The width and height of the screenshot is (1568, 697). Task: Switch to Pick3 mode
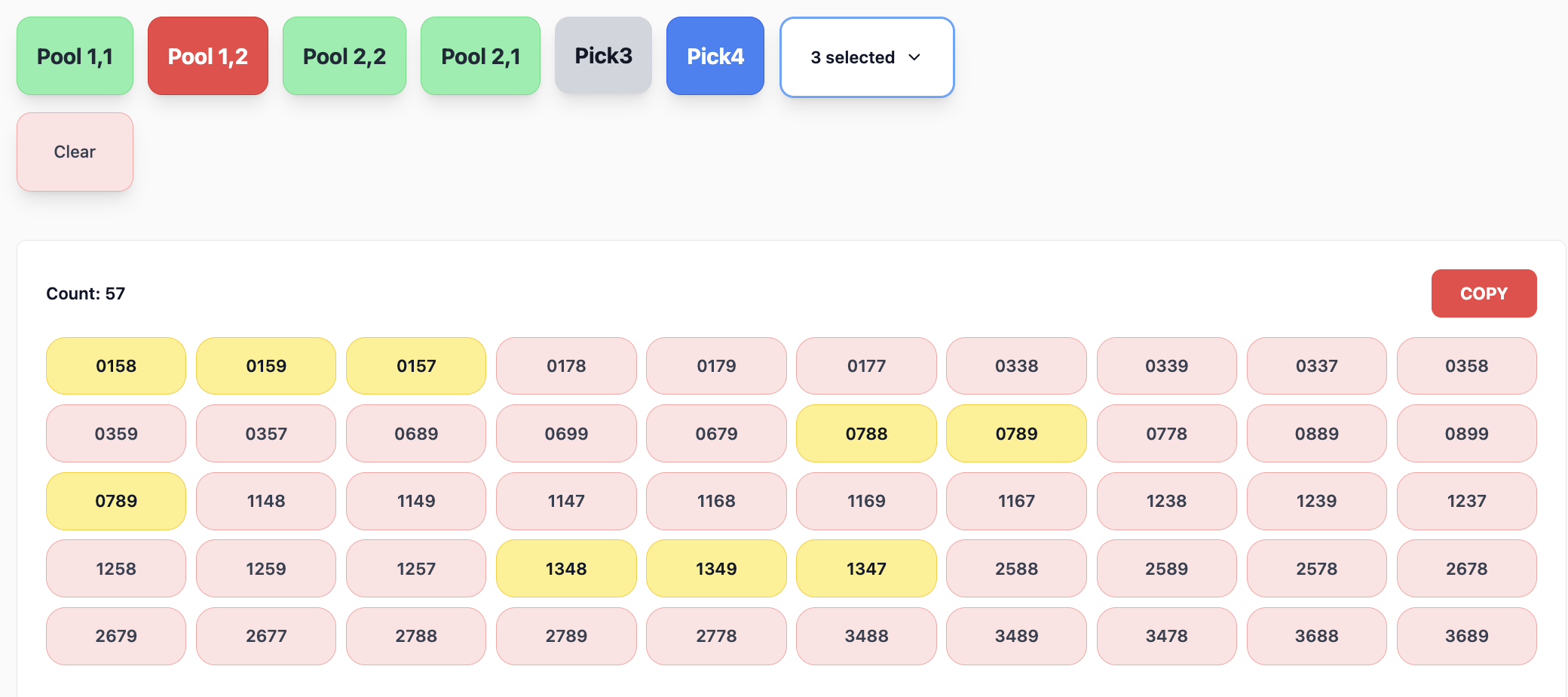[x=603, y=56]
